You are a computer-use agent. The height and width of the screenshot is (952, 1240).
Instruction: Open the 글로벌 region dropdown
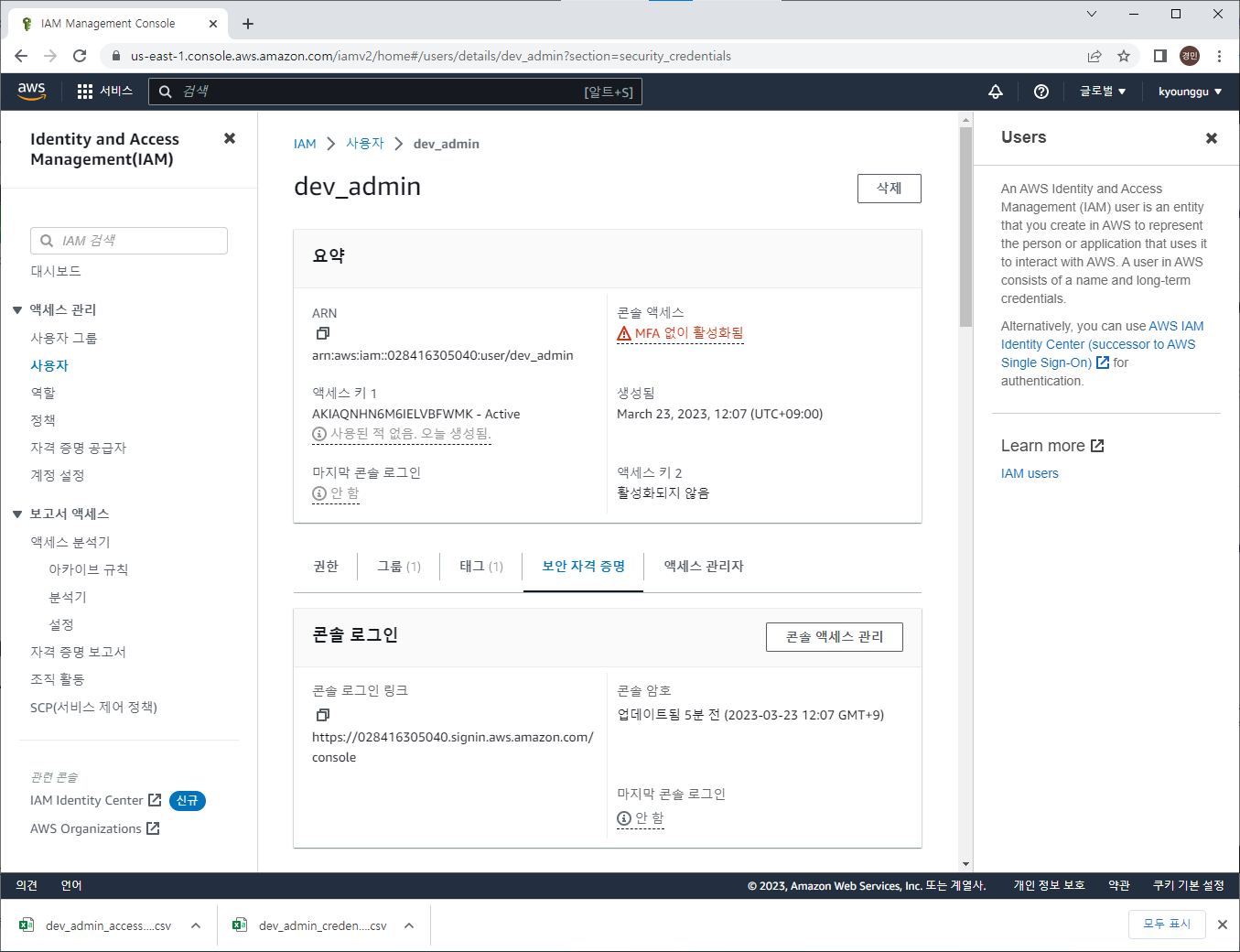[x=1103, y=92]
